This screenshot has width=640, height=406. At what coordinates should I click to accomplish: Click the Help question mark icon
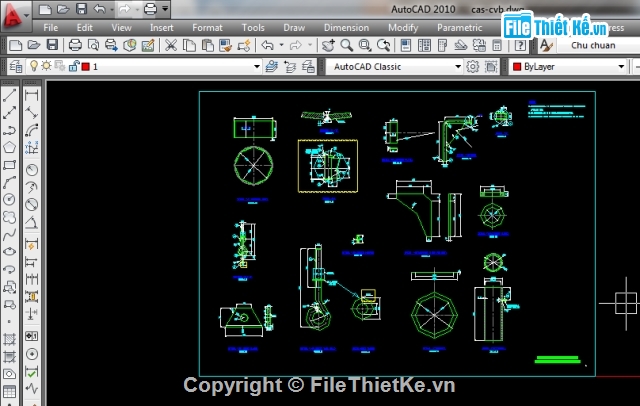[520, 45]
